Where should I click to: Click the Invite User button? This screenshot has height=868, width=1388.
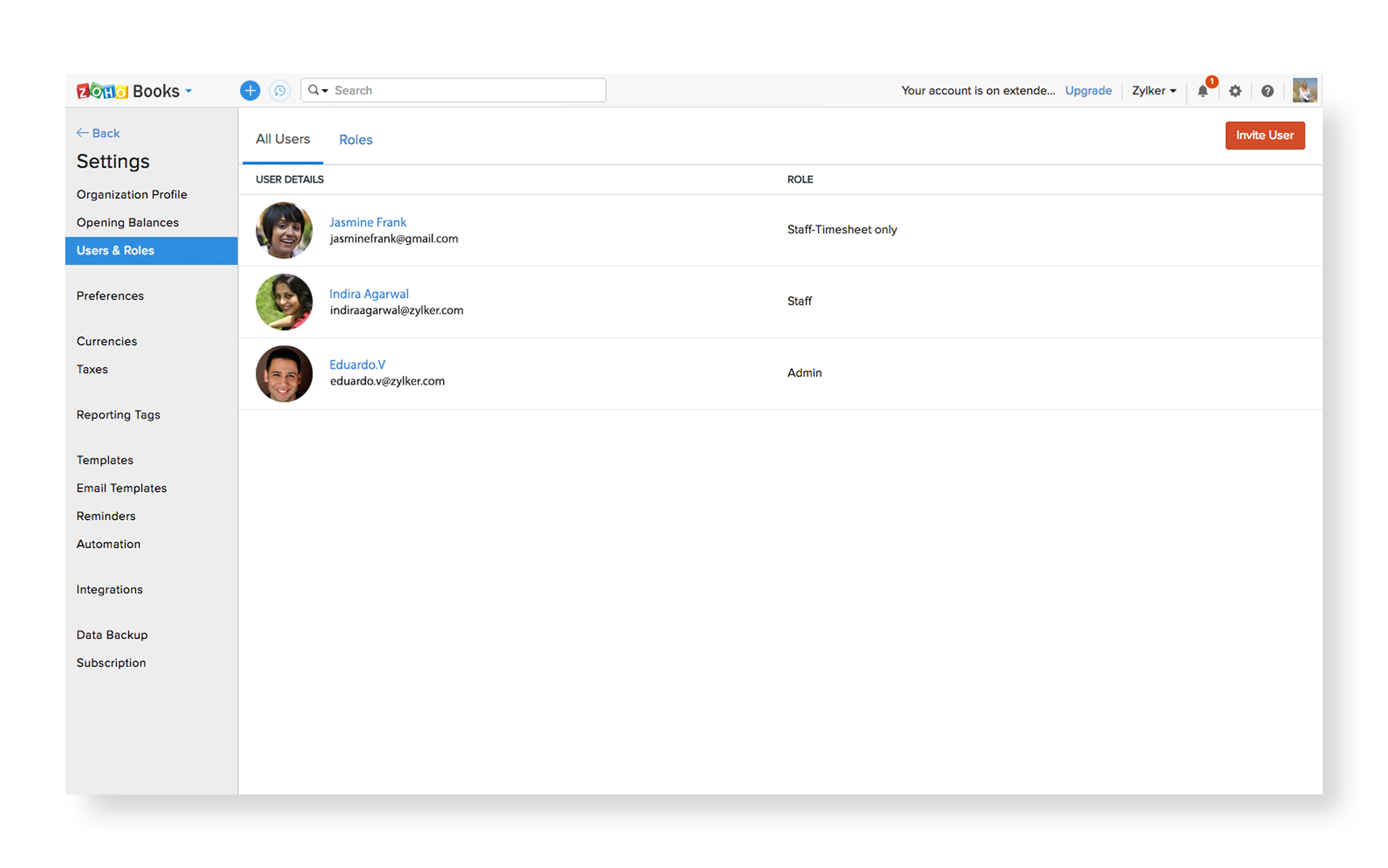point(1264,135)
